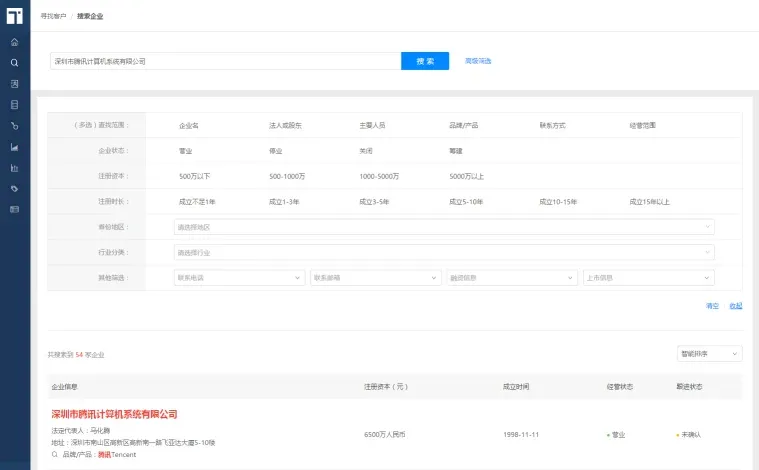
Task: Select 筹建 company status filter
Action: tap(455, 151)
